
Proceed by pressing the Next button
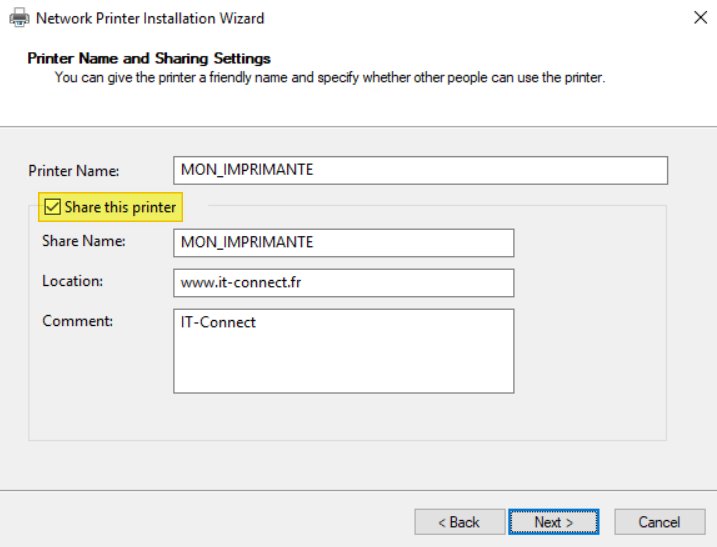[553, 522]
